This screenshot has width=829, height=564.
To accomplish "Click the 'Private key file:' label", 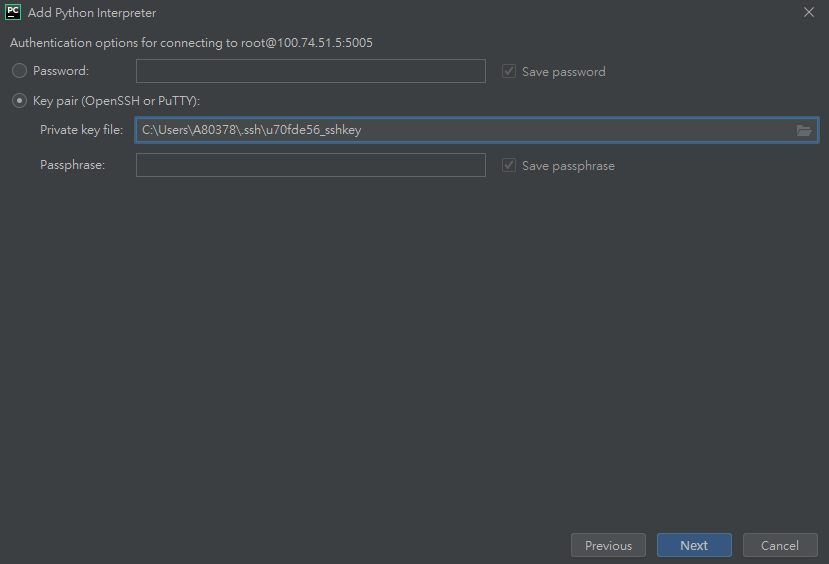I will (81, 130).
